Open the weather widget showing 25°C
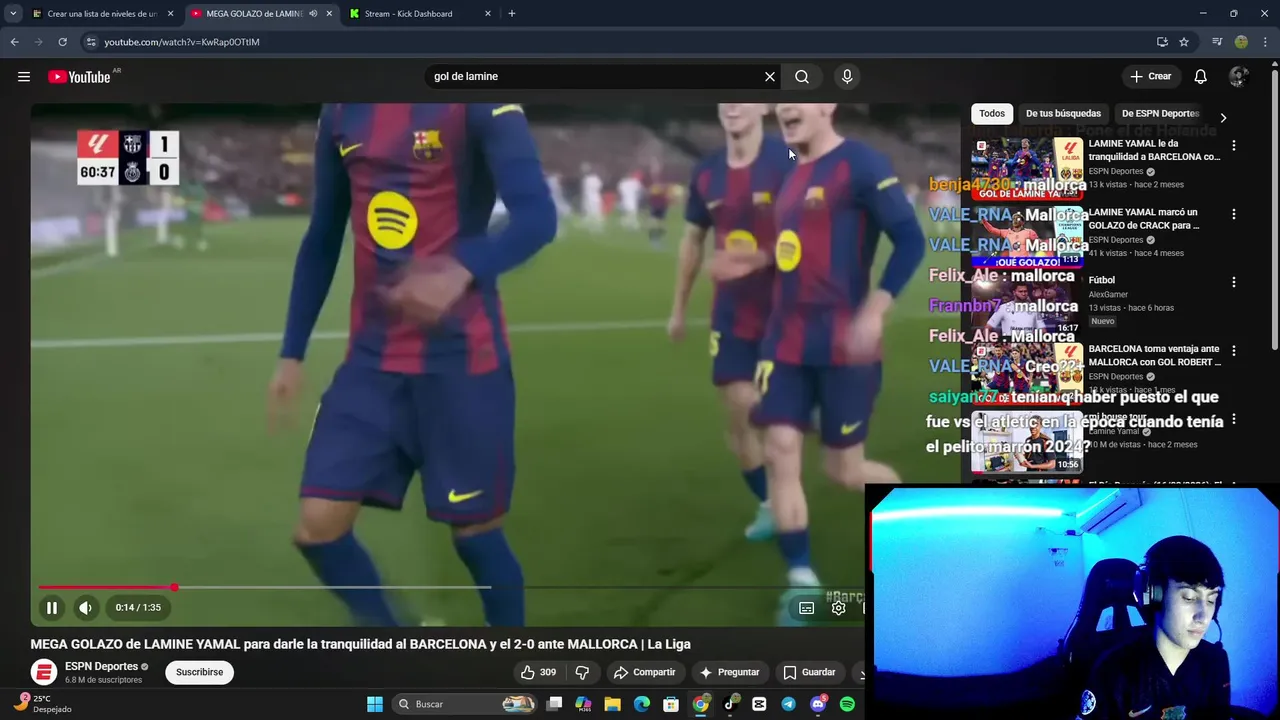 point(42,704)
